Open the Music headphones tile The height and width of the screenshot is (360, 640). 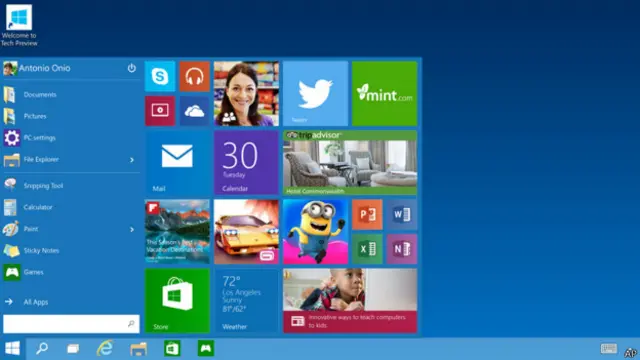point(195,76)
